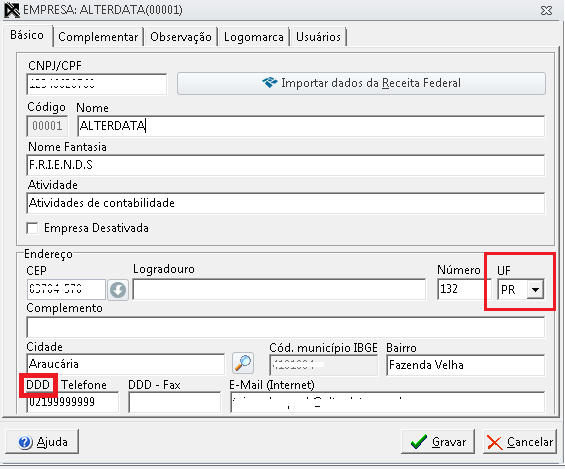Click the Atividade input field
Image resolution: width=565 pixels, height=469 pixels.
286,203
